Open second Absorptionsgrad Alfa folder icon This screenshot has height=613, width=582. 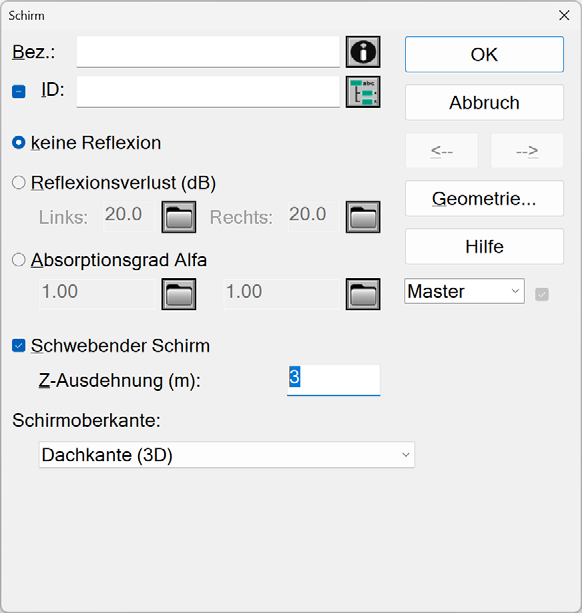coord(363,294)
